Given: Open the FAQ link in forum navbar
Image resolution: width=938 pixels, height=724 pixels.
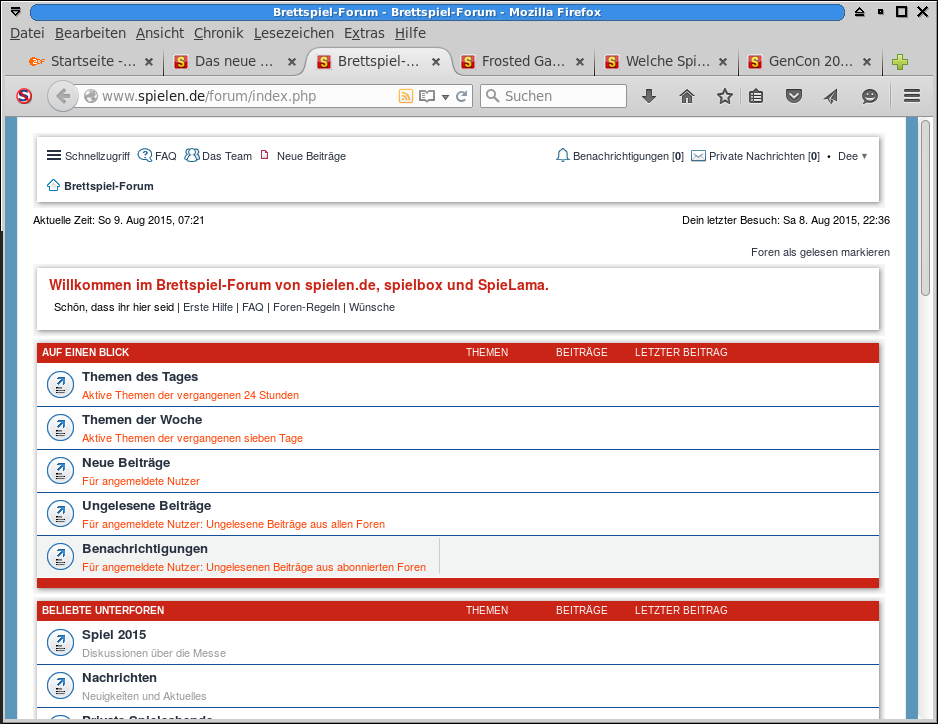Looking at the screenshot, I should coord(157,156).
